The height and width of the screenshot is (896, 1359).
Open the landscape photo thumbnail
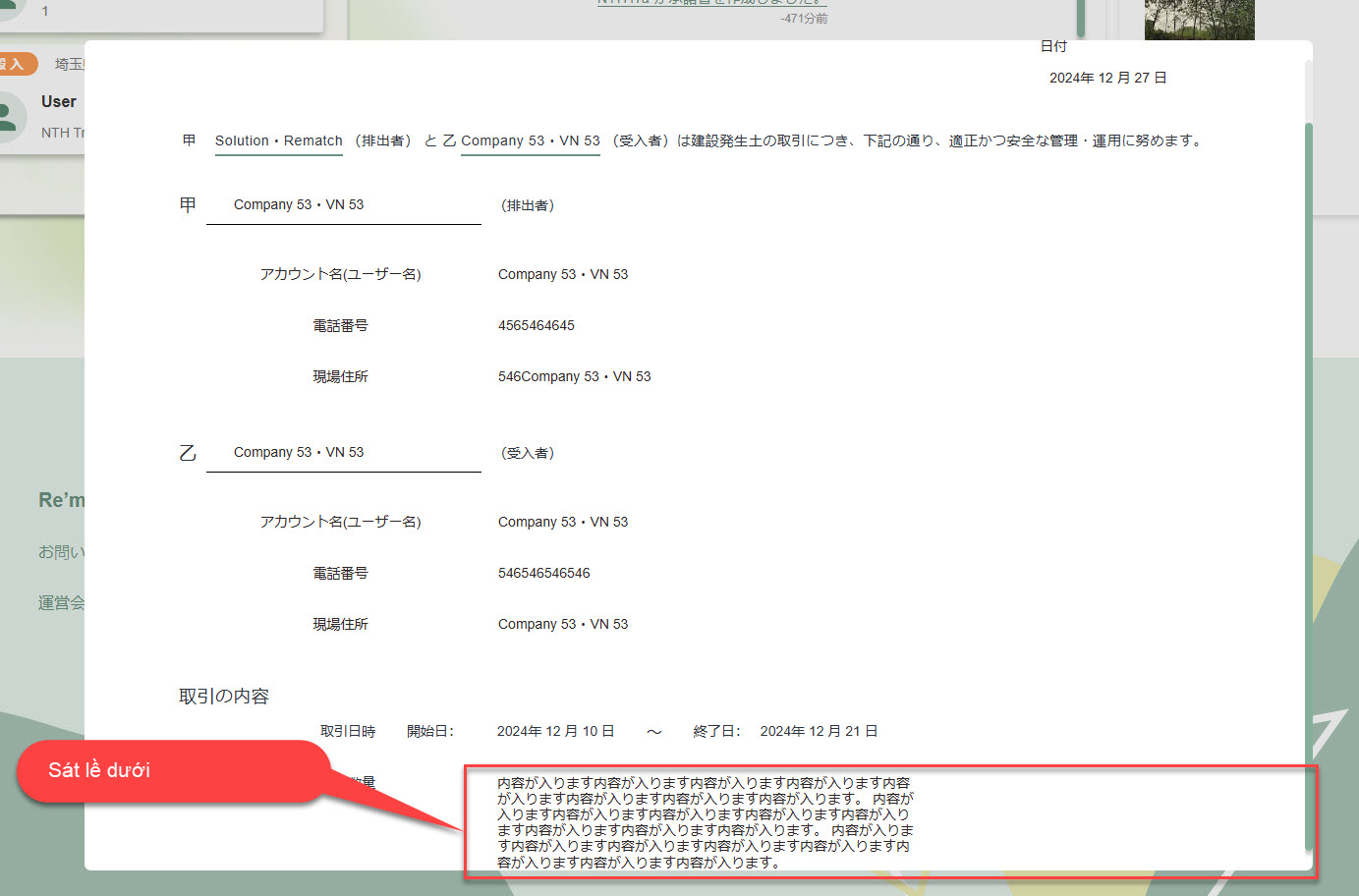(1199, 20)
